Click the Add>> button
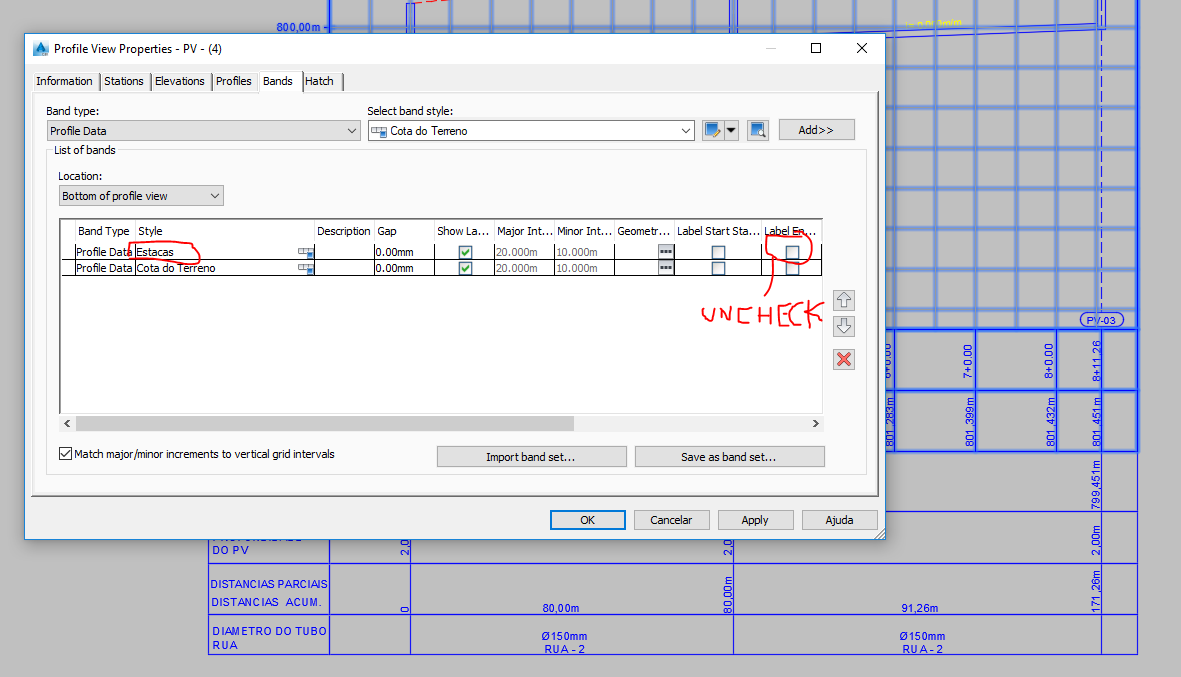The image size is (1181, 677). [x=816, y=129]
